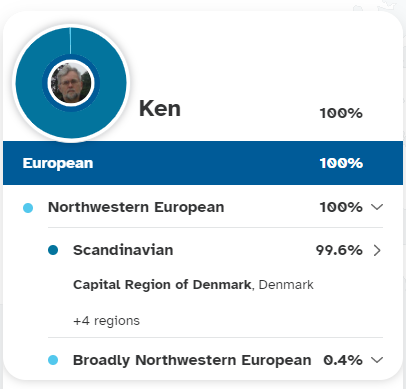Click the 100% value in European bar
This screenshot has width=406, height=389.
point(341,163)
